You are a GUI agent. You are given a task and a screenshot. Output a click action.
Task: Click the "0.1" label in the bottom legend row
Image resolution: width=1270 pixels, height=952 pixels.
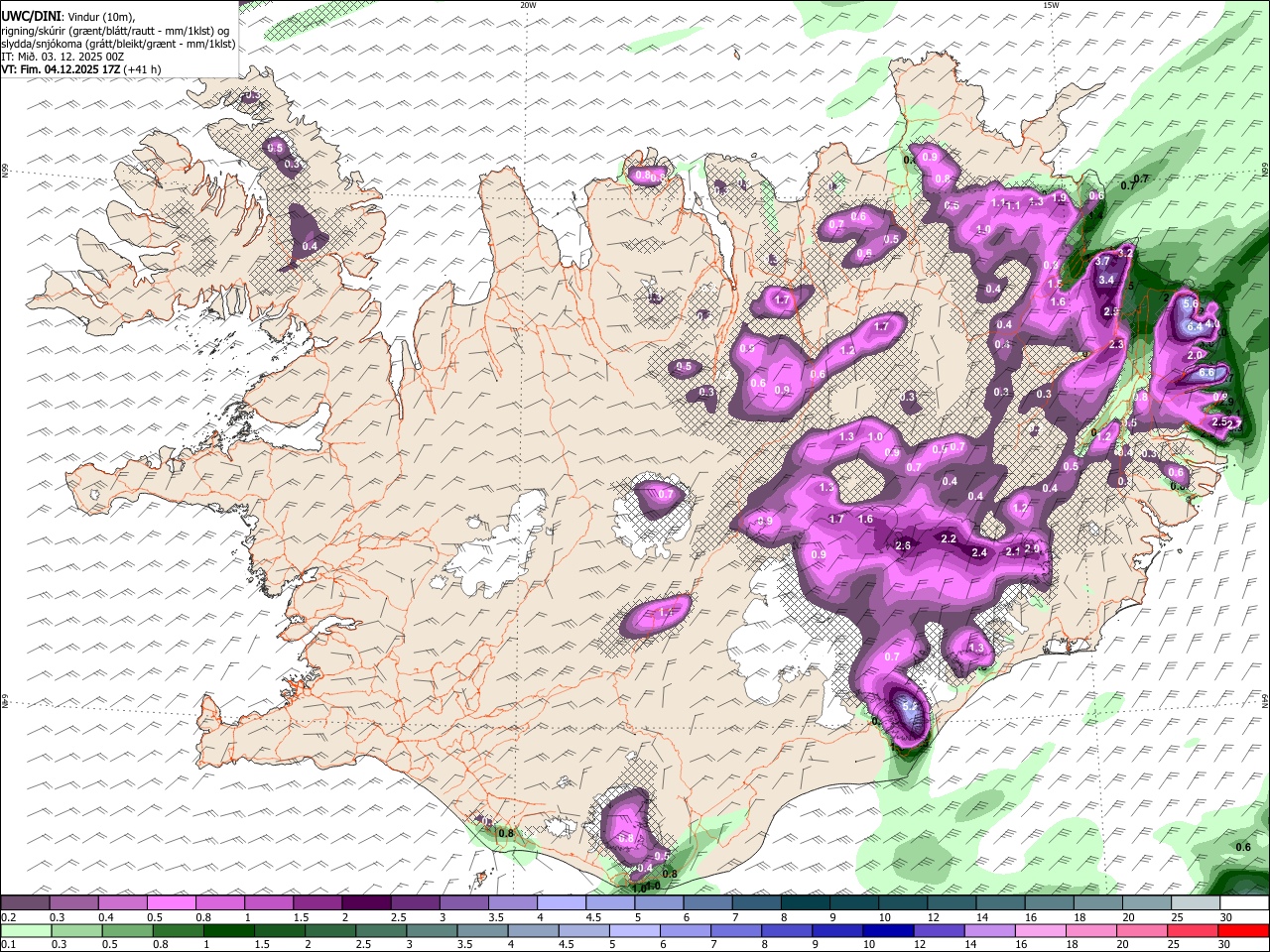(8, 944)
